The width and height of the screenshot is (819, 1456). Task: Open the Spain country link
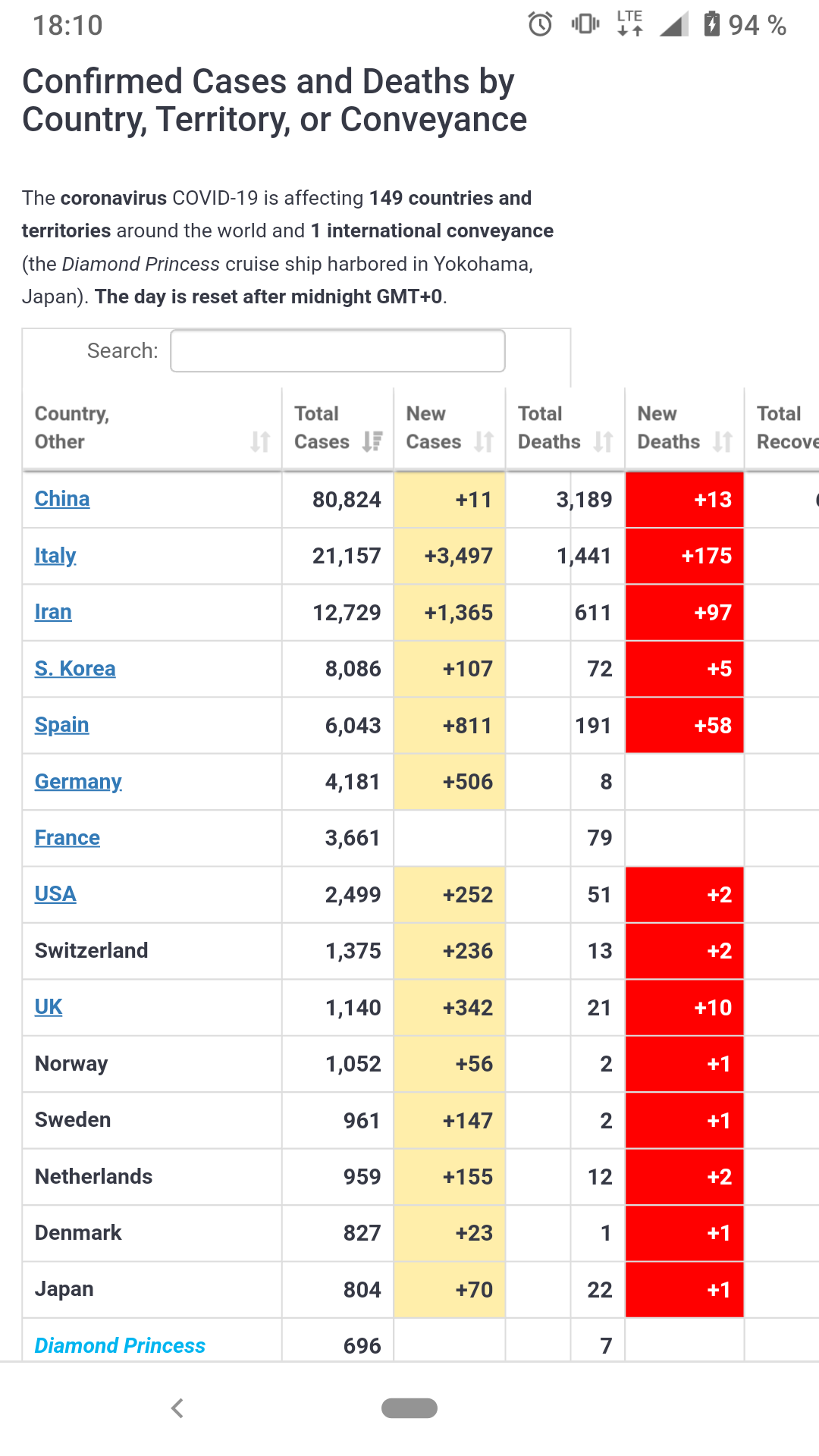click(61, 725)
